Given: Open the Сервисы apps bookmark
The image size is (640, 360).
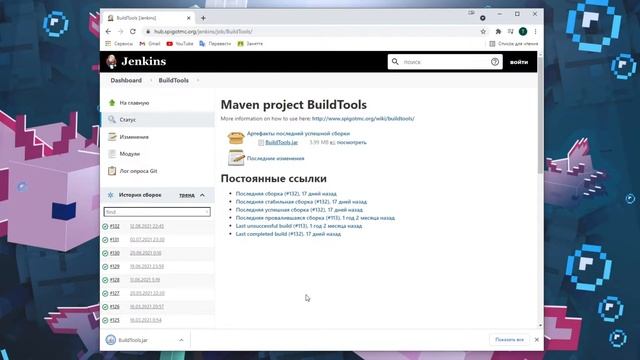Looking at the screenshot, I should coord(119,44).
